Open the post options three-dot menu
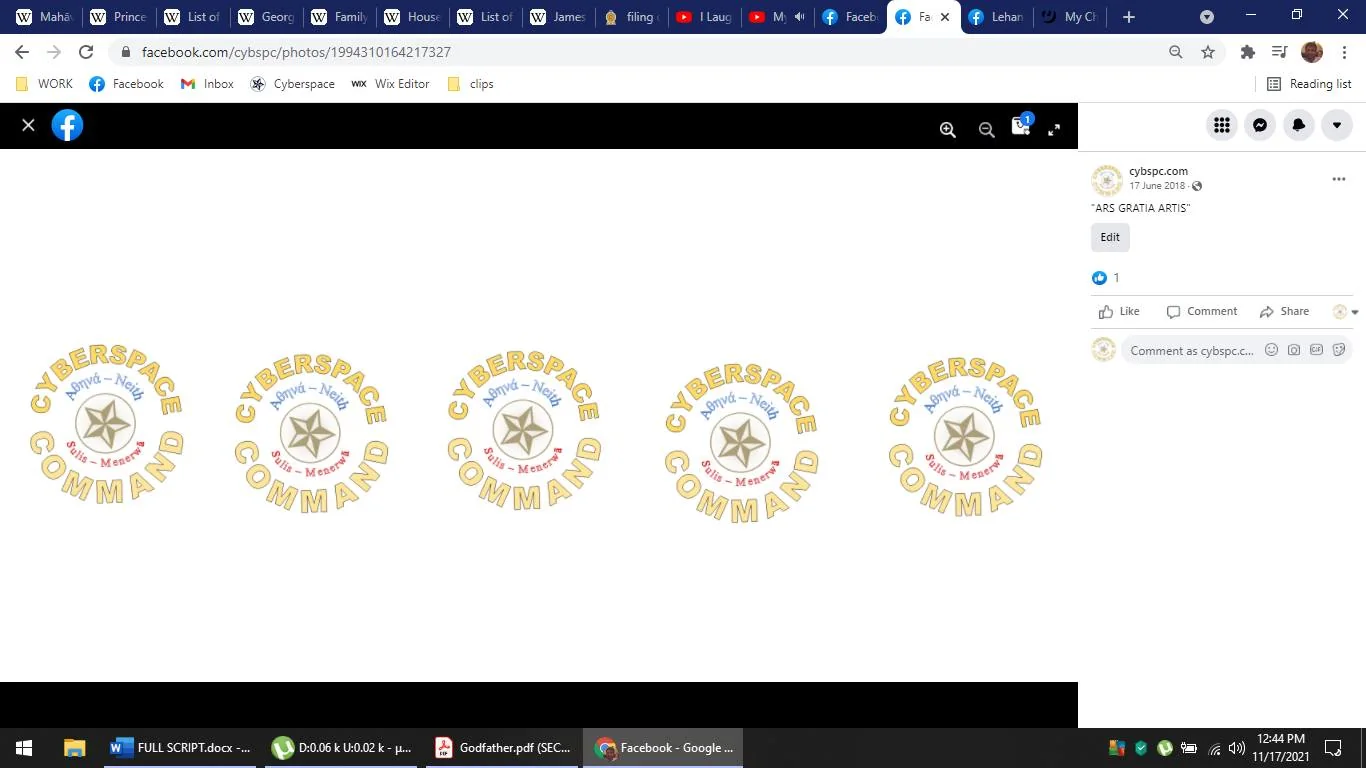 [x=1339, y=179]
